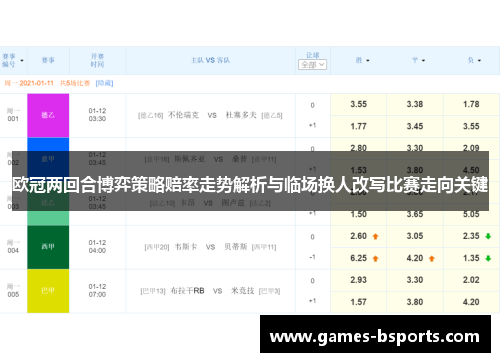500x362 pixels.
Task: Select the yellow 巴甲 league cell
Action: click(x=48, y=291)
